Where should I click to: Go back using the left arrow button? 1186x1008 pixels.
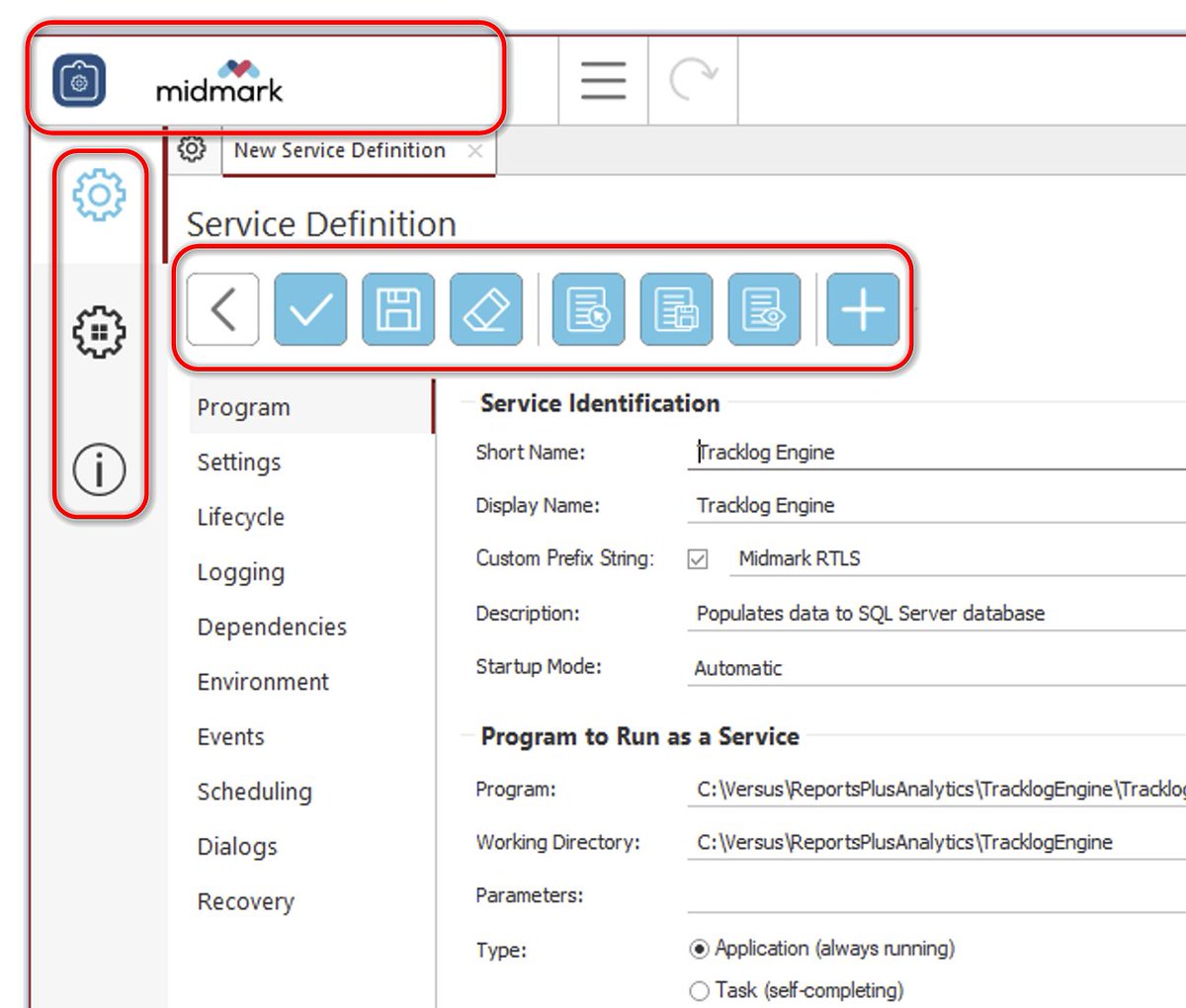pos(221,309)
